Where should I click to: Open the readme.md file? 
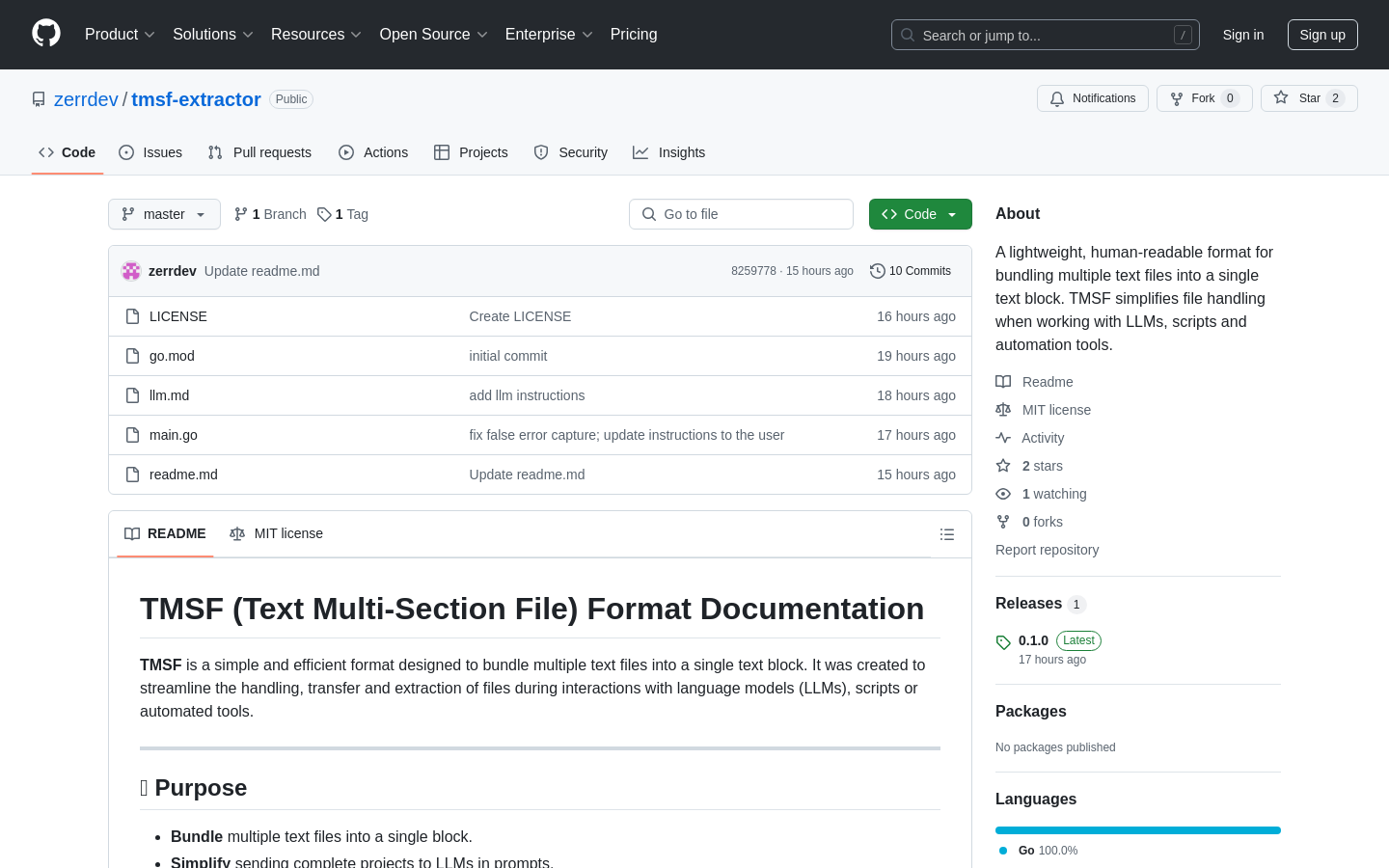(183, 475)
